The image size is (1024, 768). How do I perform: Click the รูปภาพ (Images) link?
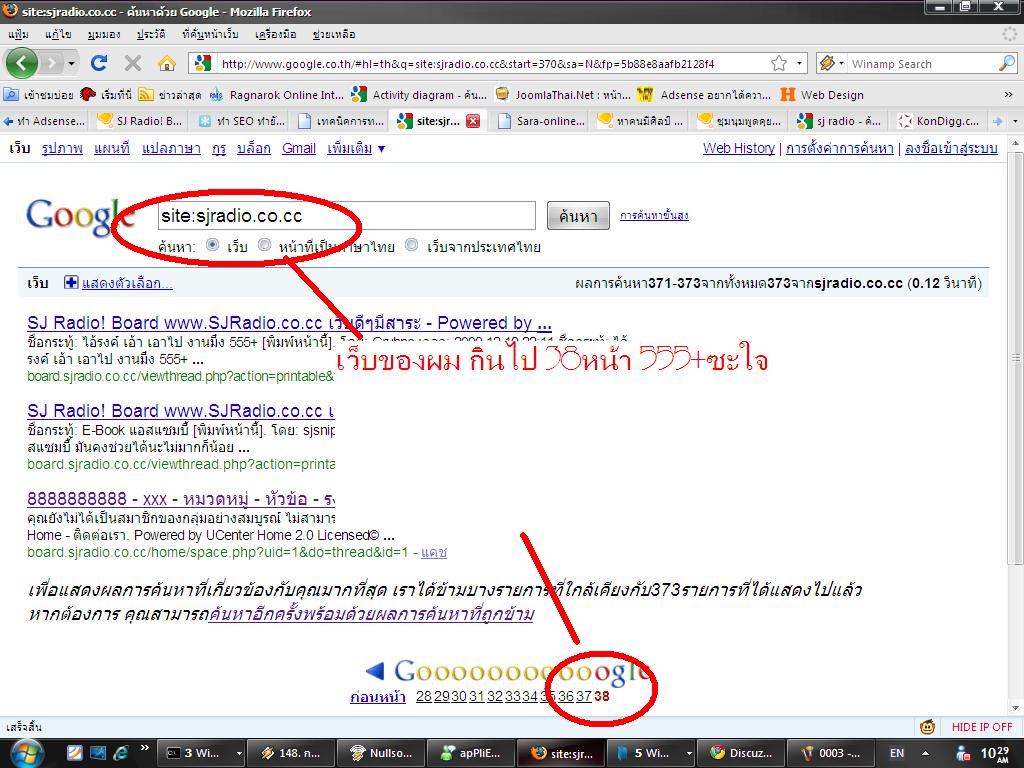pos(62,148)
